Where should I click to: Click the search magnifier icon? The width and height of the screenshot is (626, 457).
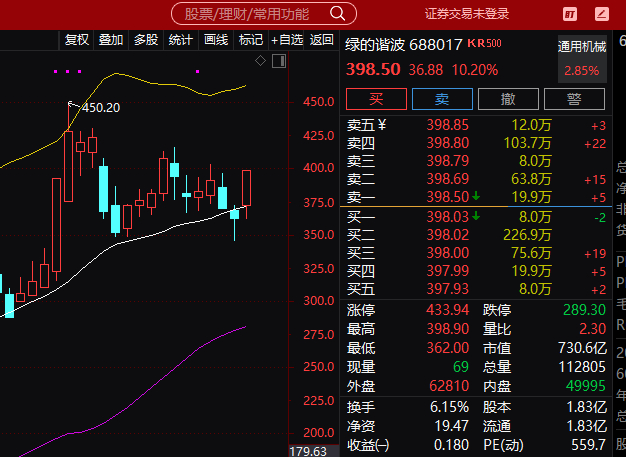(x=337, y=14)
